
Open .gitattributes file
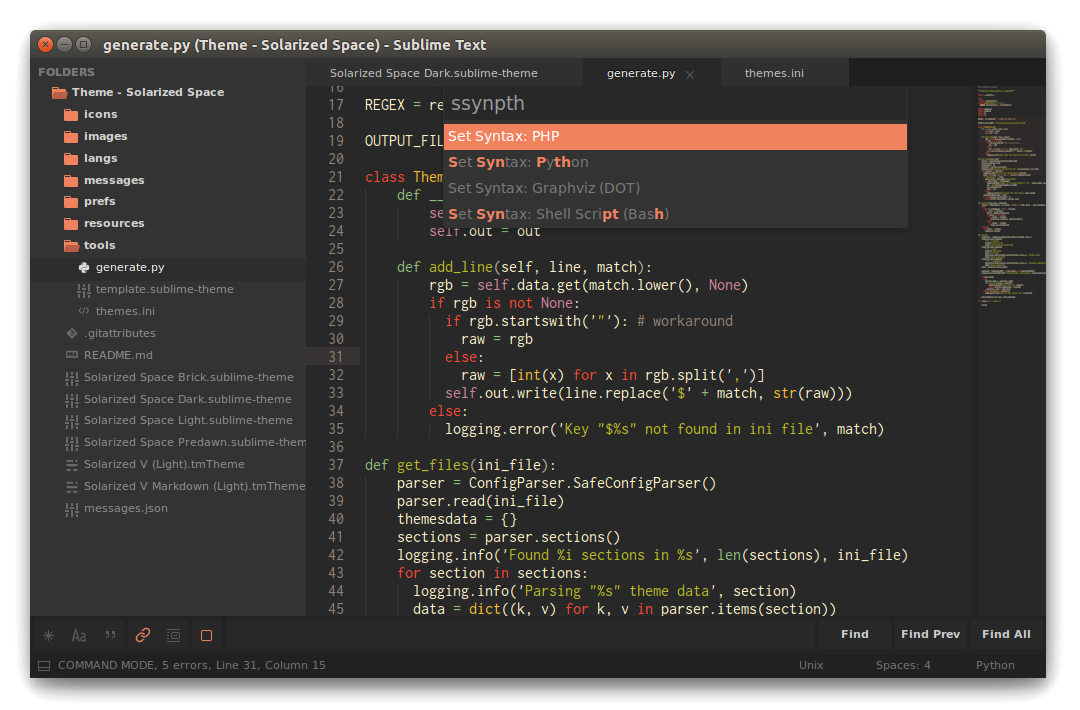[x=120, y=333]
